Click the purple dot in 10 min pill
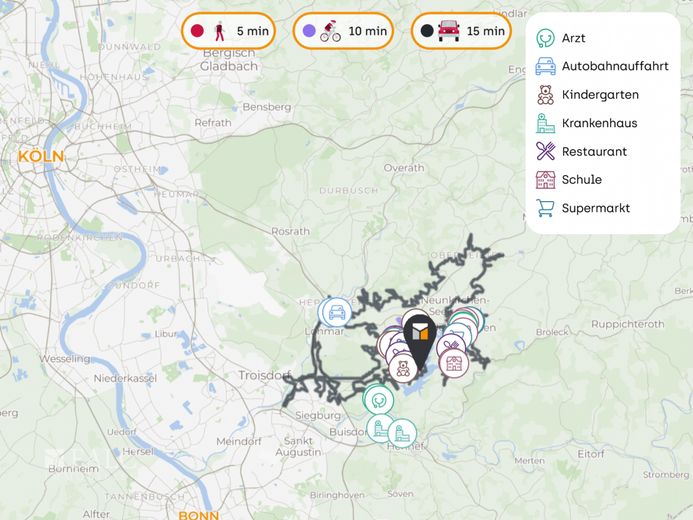The width and height of the screenshot is (693, 520). 309,31
